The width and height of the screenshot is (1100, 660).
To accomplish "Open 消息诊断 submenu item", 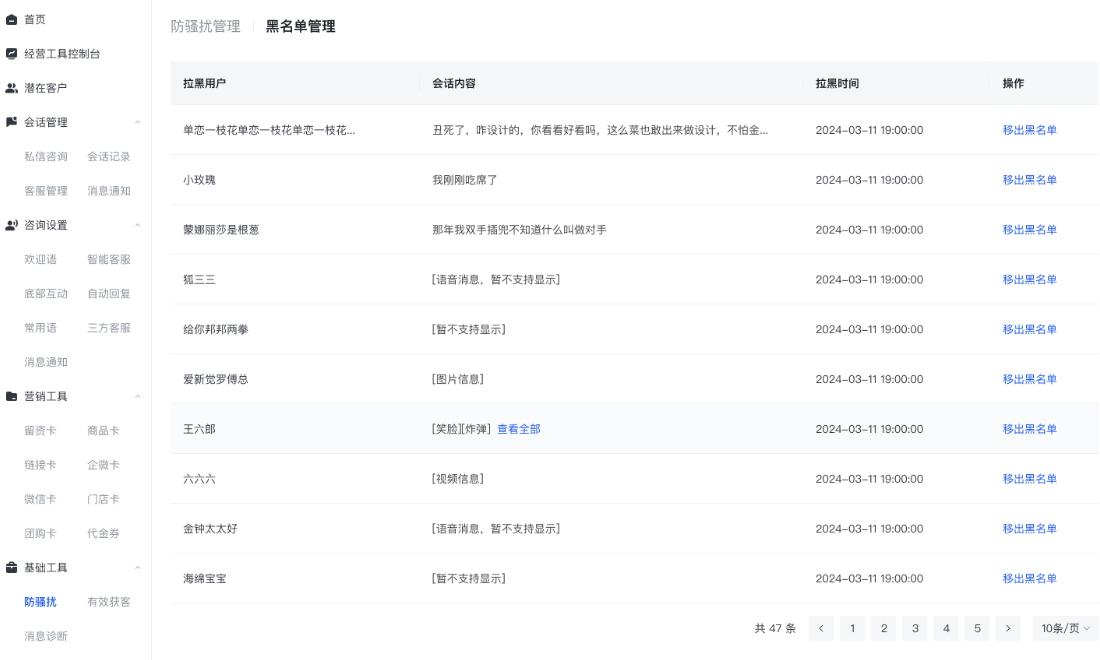I will (x=46, y=636).
